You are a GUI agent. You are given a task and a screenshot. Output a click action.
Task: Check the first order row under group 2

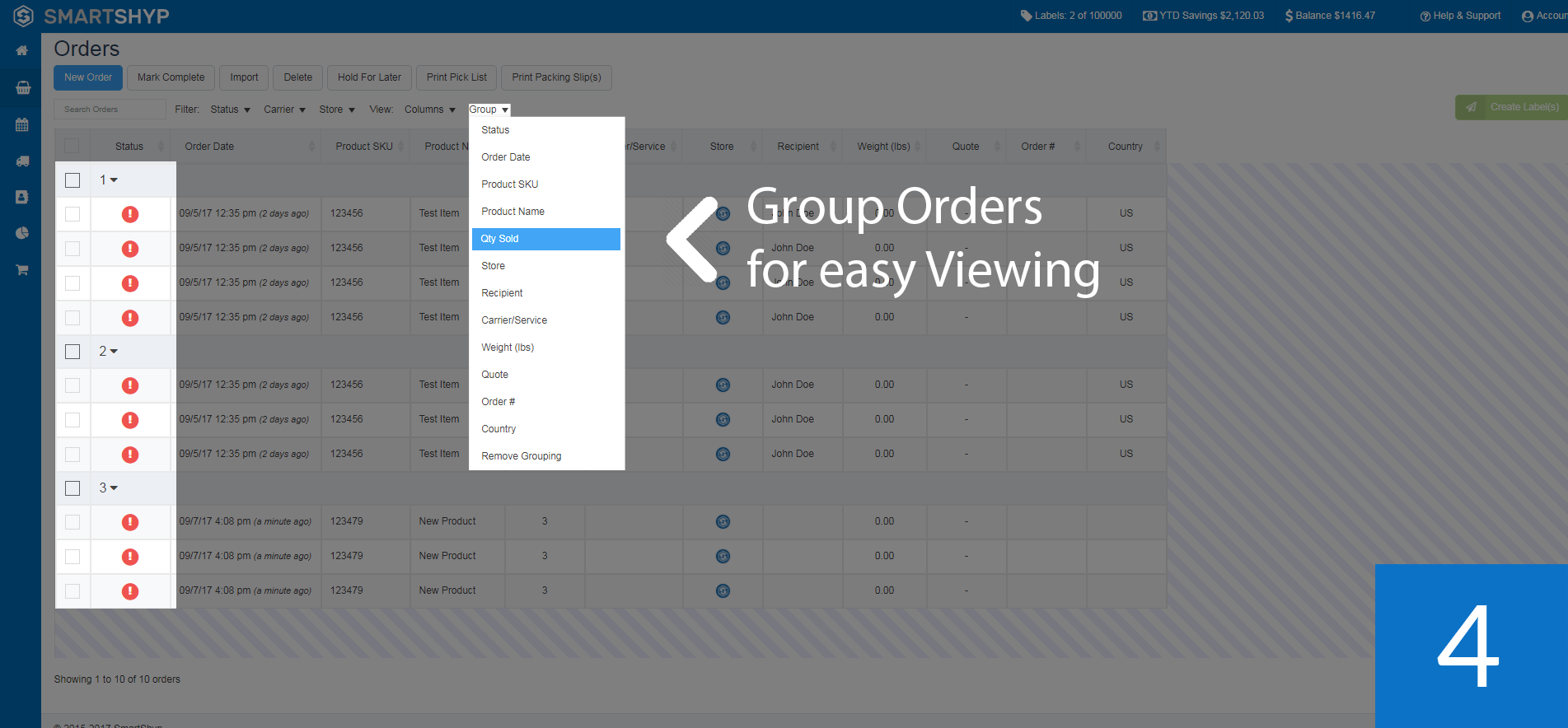(x=73, y=385)
